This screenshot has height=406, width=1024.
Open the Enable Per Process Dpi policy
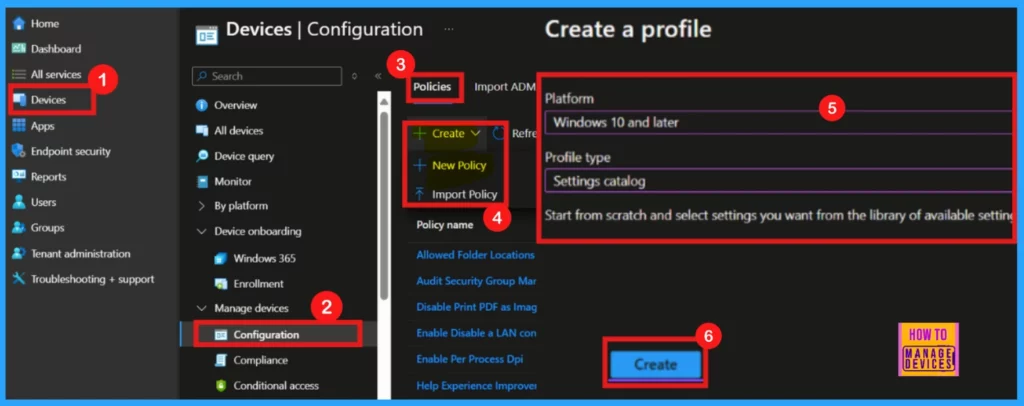(x=470, y=359)
